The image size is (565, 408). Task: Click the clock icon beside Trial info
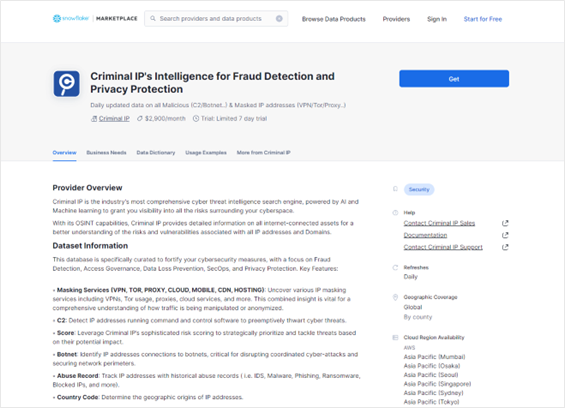click(196, 119)
